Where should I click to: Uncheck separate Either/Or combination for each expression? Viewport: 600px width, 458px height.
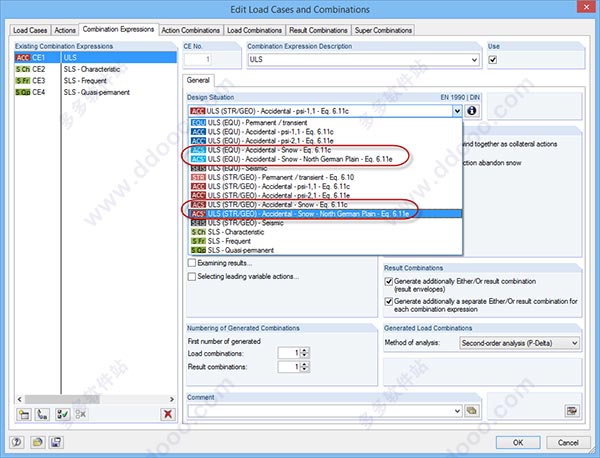[x=389, y=302]
